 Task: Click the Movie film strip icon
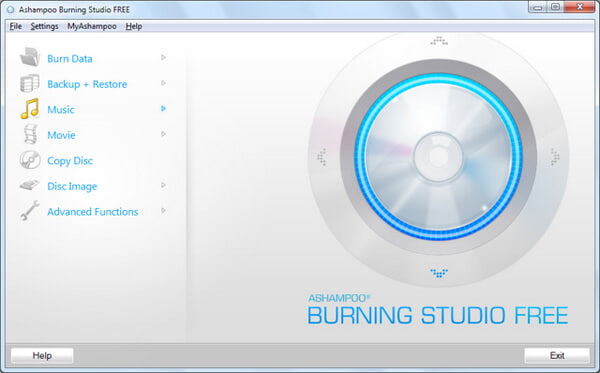tap(31, 134)
